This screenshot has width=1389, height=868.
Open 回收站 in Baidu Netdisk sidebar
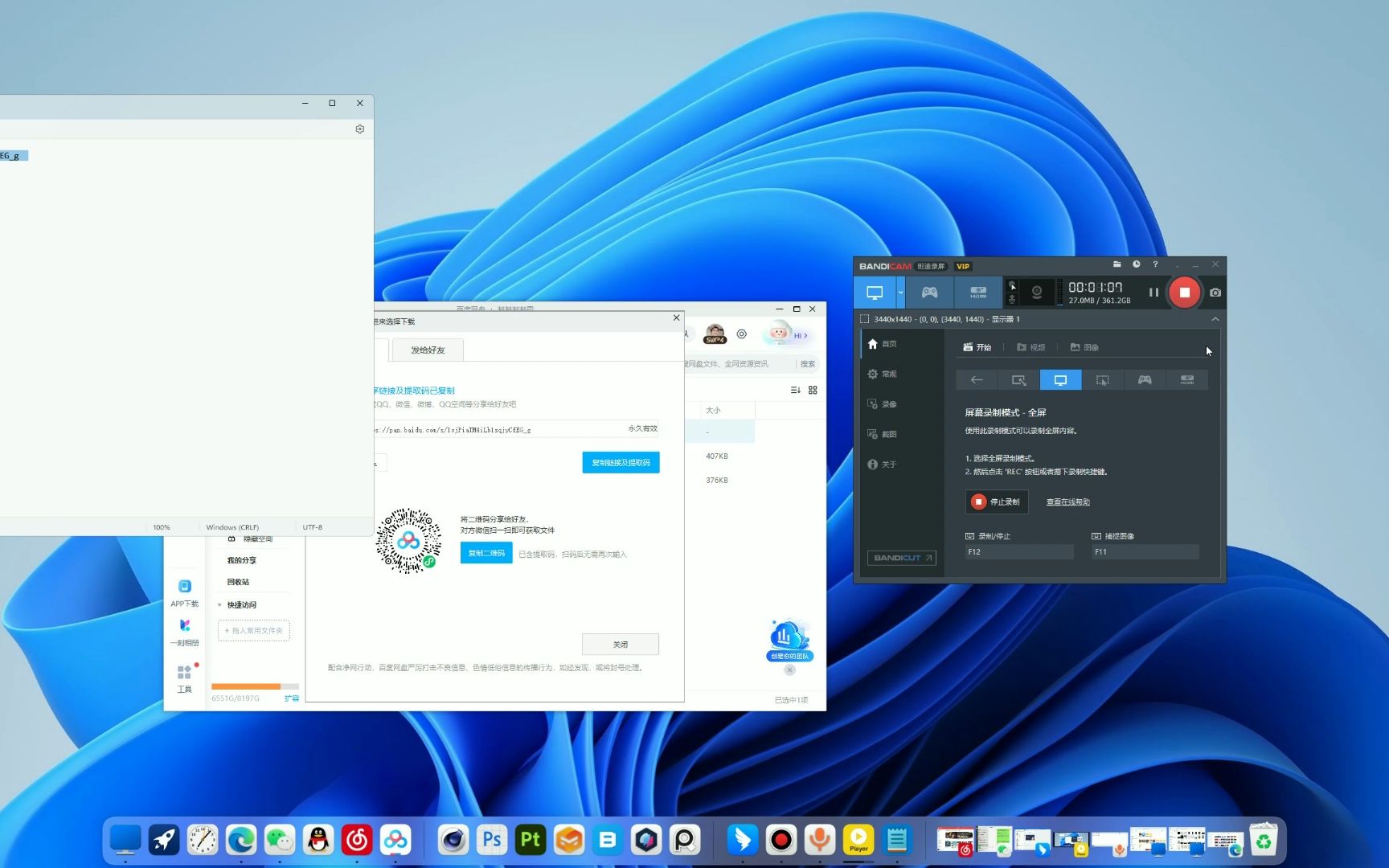coord(238,582)
